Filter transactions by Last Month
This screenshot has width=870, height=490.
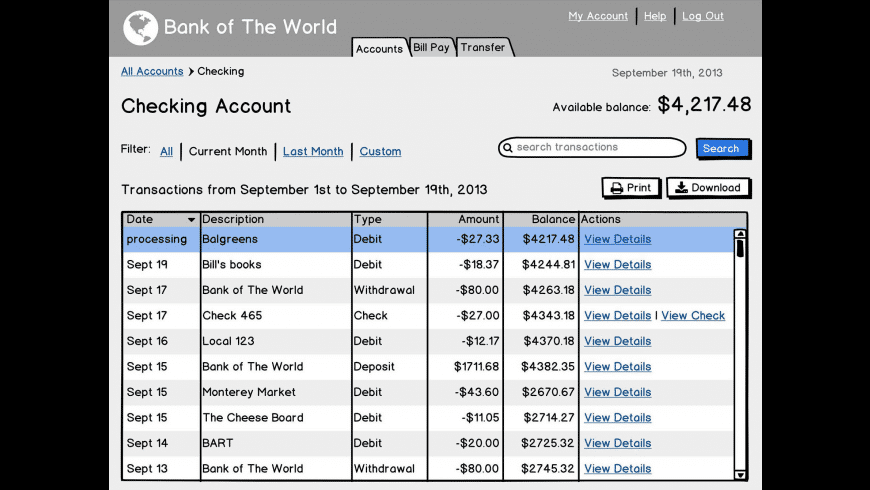point(313,152)
